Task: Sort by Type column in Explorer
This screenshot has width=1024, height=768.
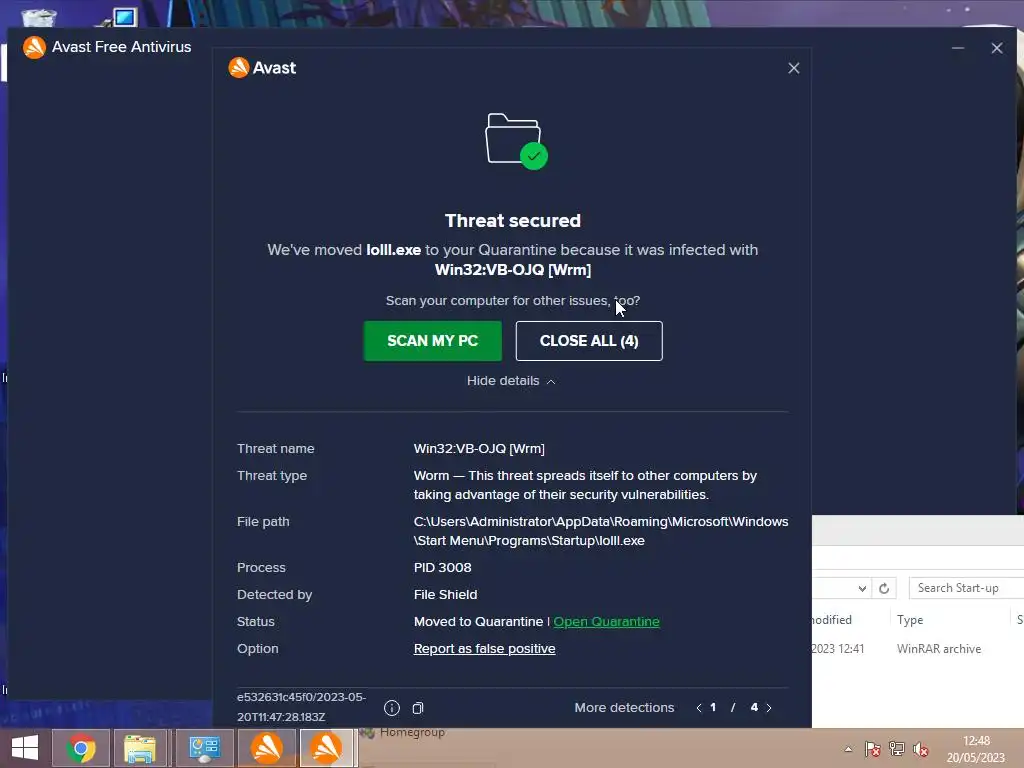Action: [x=910, y=620]
